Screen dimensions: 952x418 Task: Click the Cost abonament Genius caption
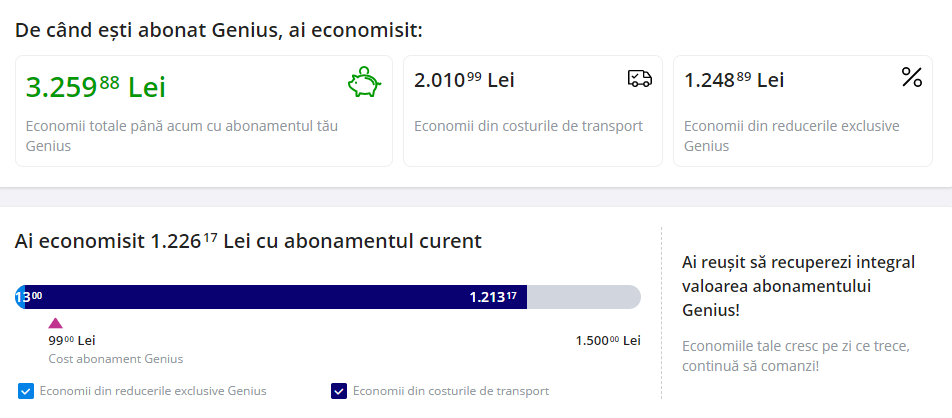(115, 359)
